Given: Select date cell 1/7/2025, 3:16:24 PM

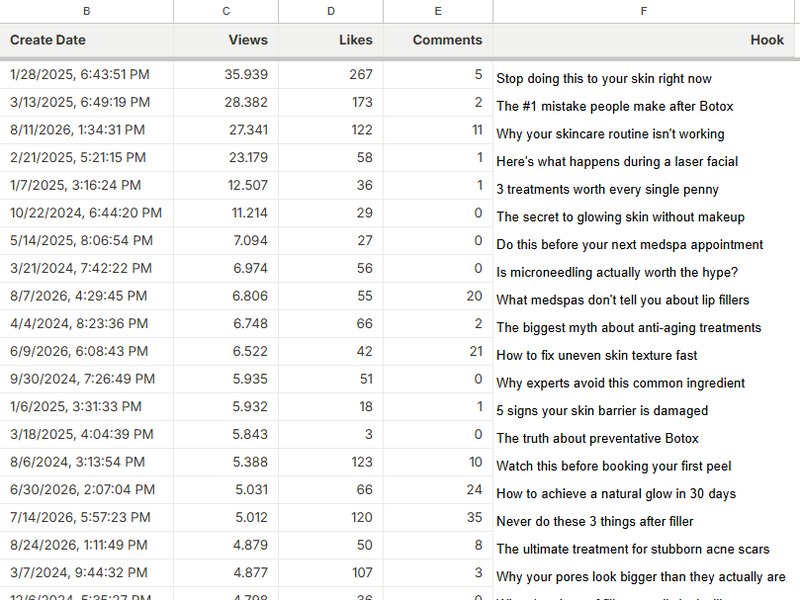Looking at the screenshot, I should [86, 185].
